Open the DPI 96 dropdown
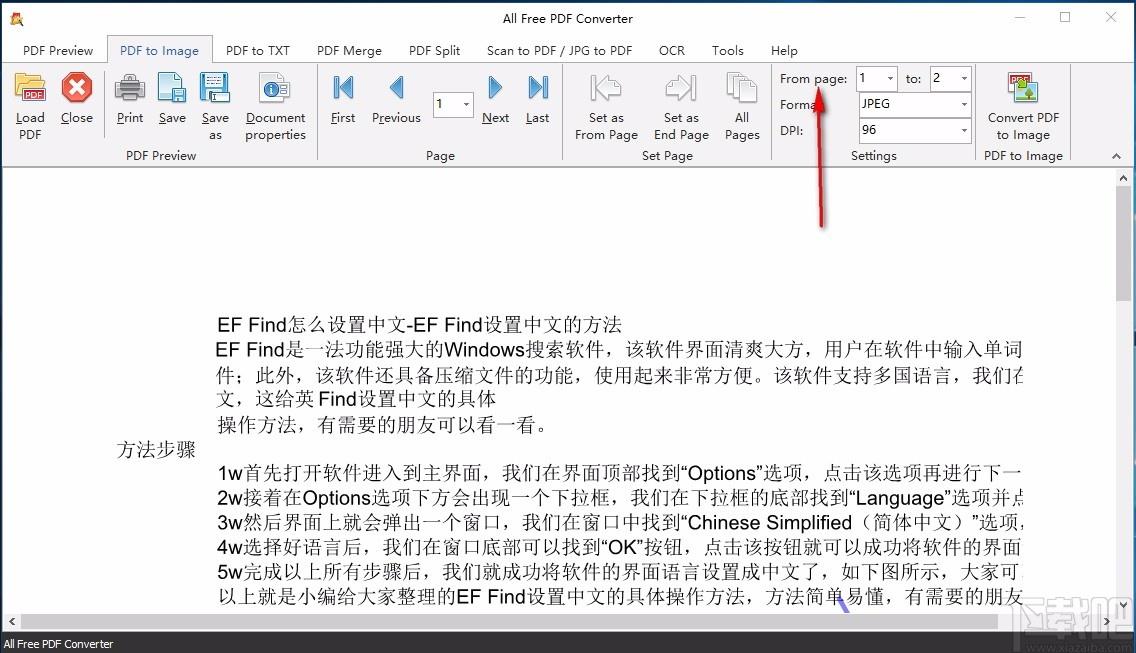This screenshot has height=653, width=1136. coord(964,130)
